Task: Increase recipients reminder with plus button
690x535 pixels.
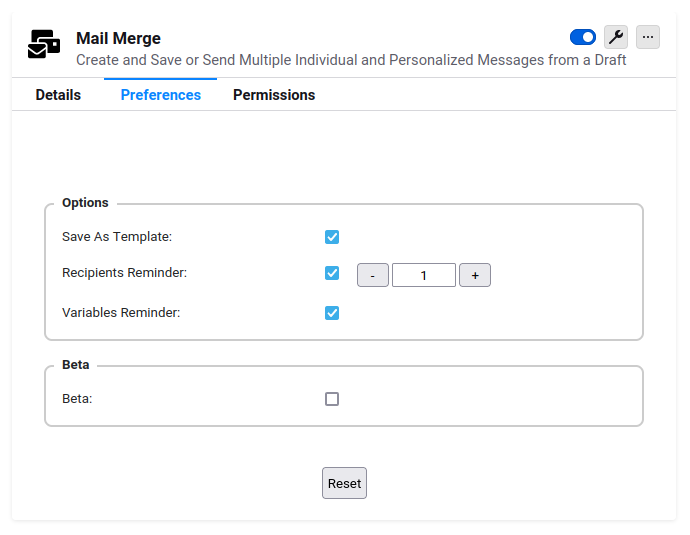Action: tap(475, 275)
